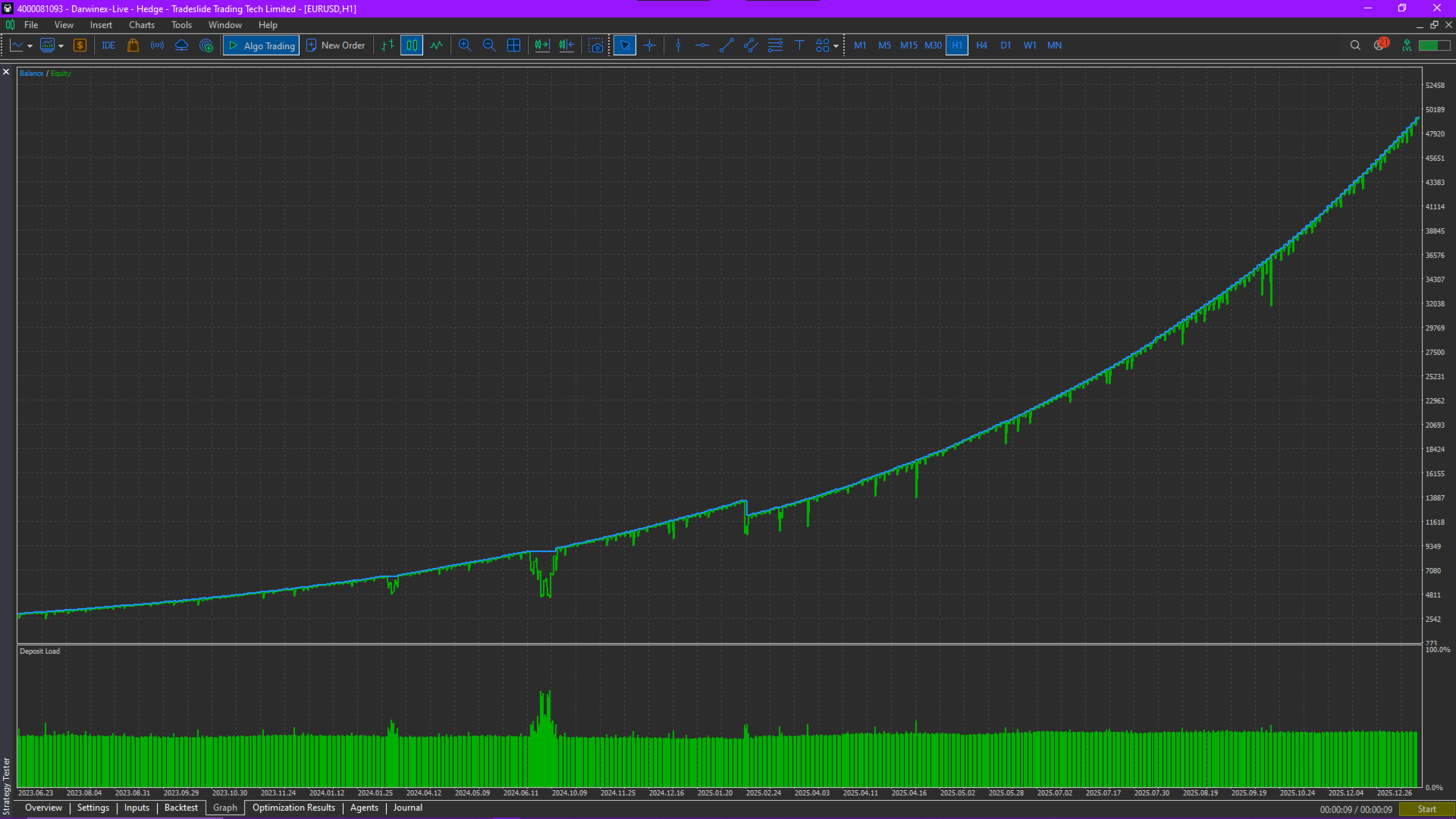This screenshot has height=819, width=1456.
Task: Click the zoom out magnifier icon
Action: point(489,45)
